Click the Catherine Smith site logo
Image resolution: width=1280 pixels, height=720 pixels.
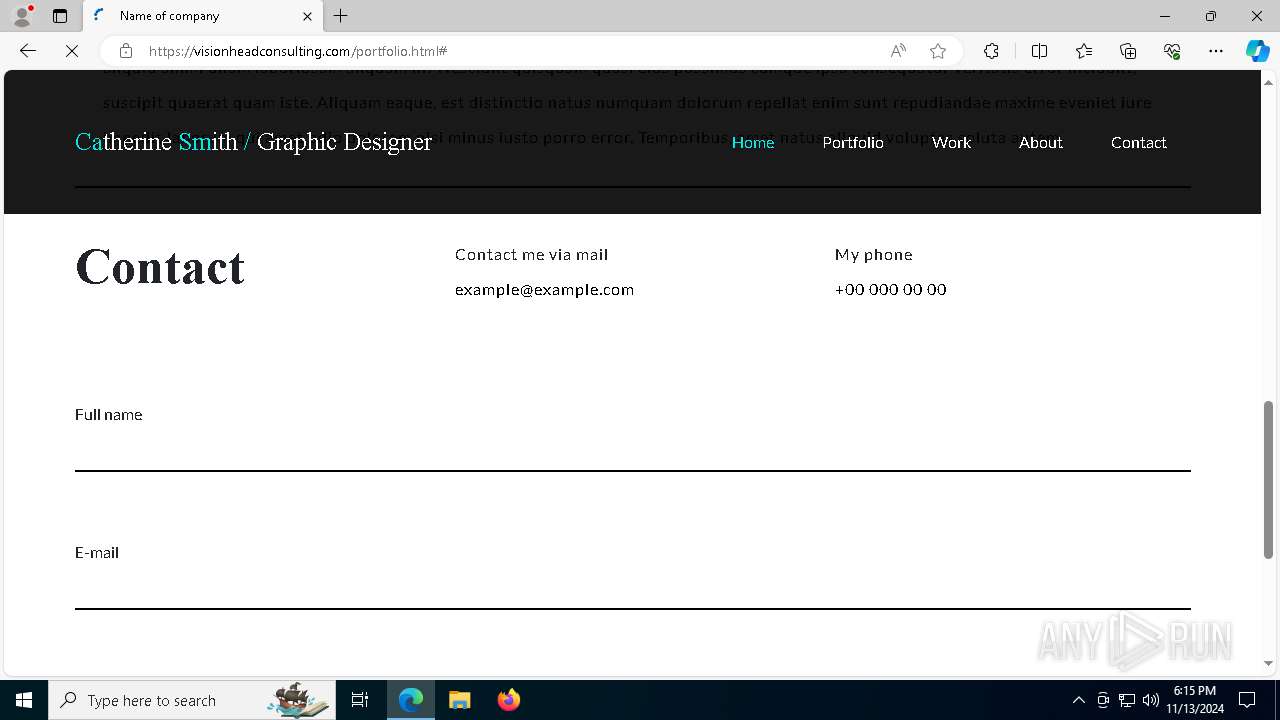click(253, 142)
